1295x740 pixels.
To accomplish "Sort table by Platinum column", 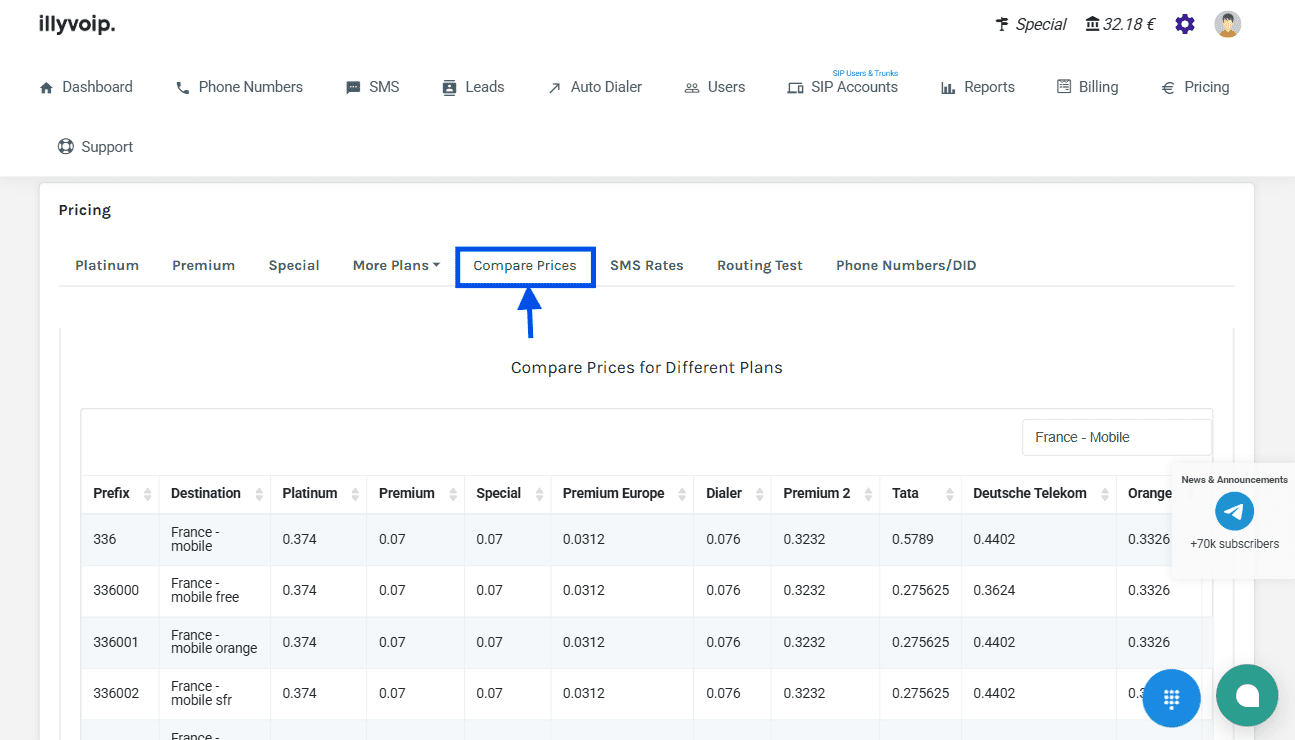I will coord(318,493).
